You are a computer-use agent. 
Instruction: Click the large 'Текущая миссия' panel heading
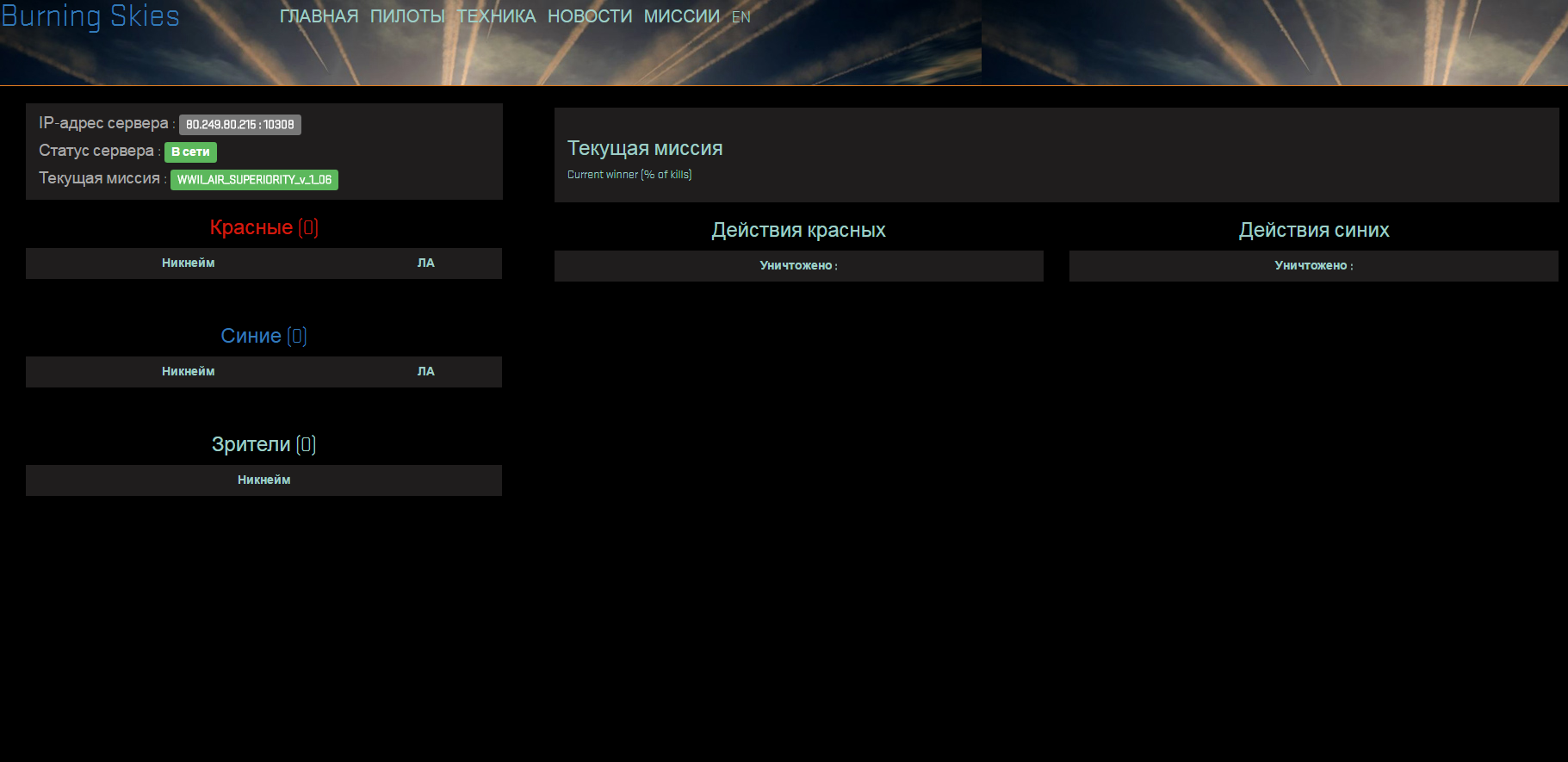click(645, 148)
